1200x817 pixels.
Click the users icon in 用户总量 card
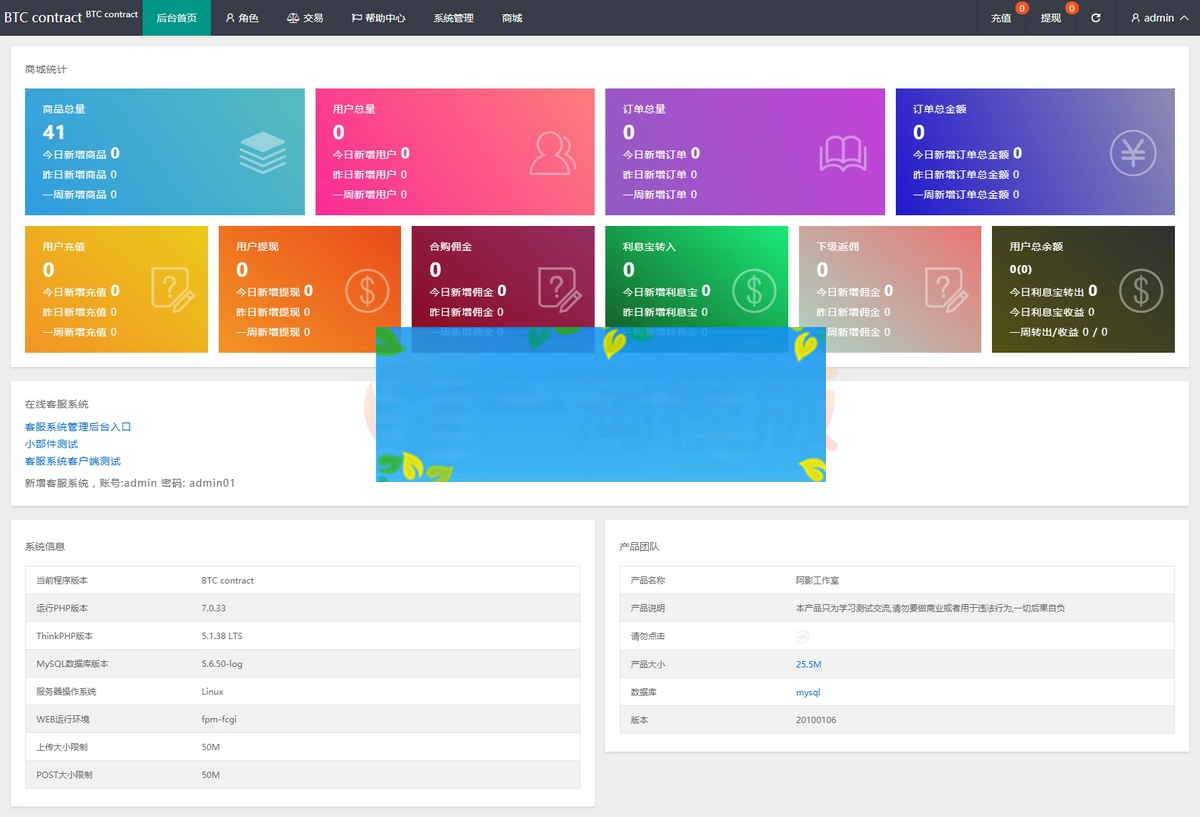553,153
